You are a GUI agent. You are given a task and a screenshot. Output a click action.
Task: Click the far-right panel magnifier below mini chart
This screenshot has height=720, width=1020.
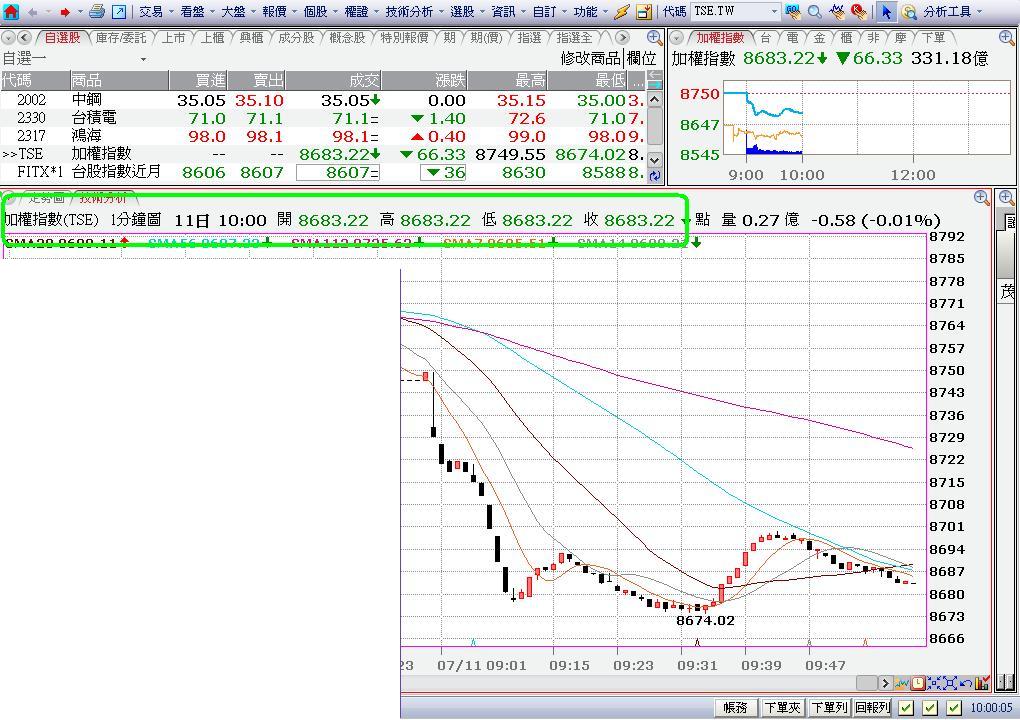coord(1006,198)
